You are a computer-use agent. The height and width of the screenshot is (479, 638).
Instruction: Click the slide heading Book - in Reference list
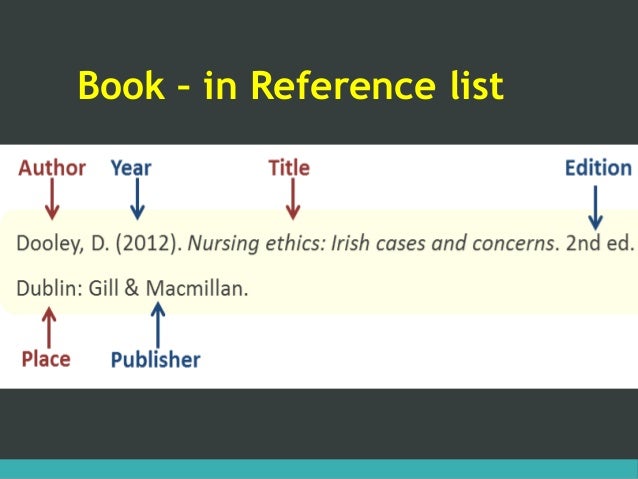click(291, 85)
